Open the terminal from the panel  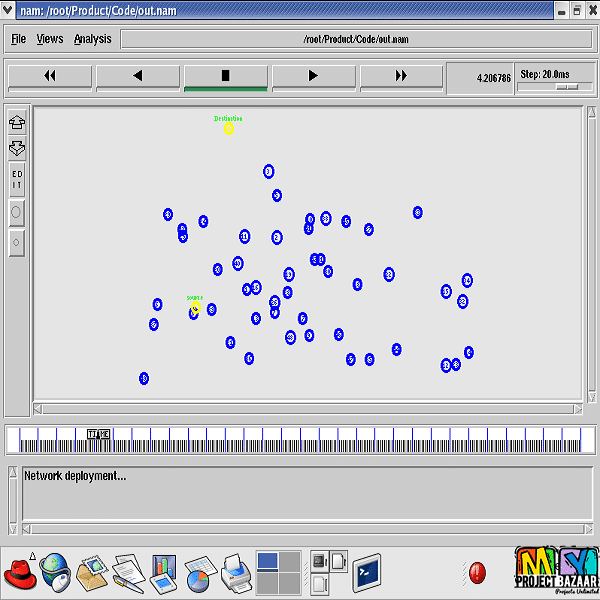pyautogui.click(x=367, y=573)
